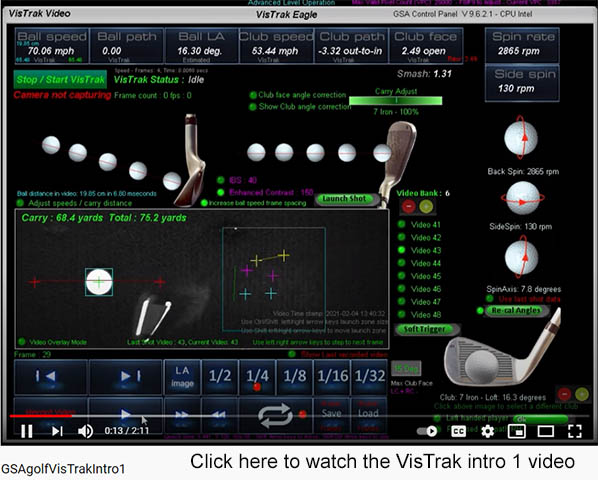Click 'Click here to watch the VisTrak intro 1 video'
The width and height of the screenshot is (598, 480).
383,461
